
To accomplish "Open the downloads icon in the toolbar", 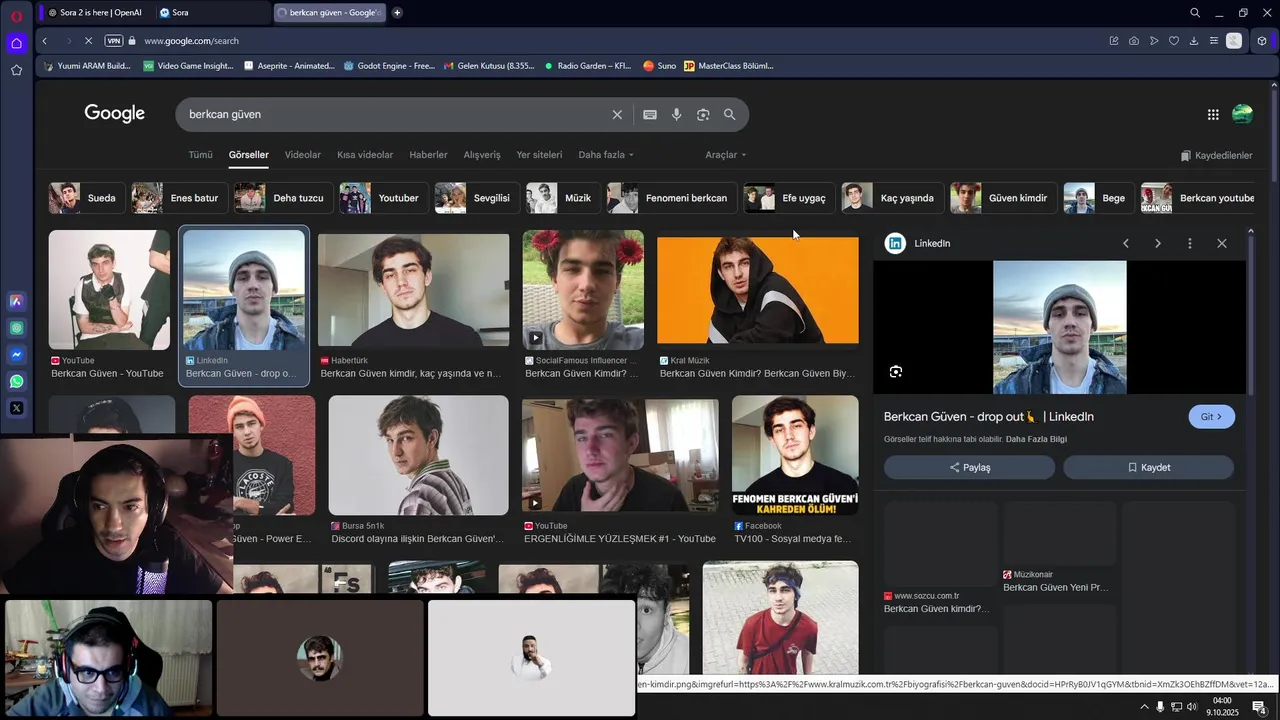I will click(x=1193, y=41).
